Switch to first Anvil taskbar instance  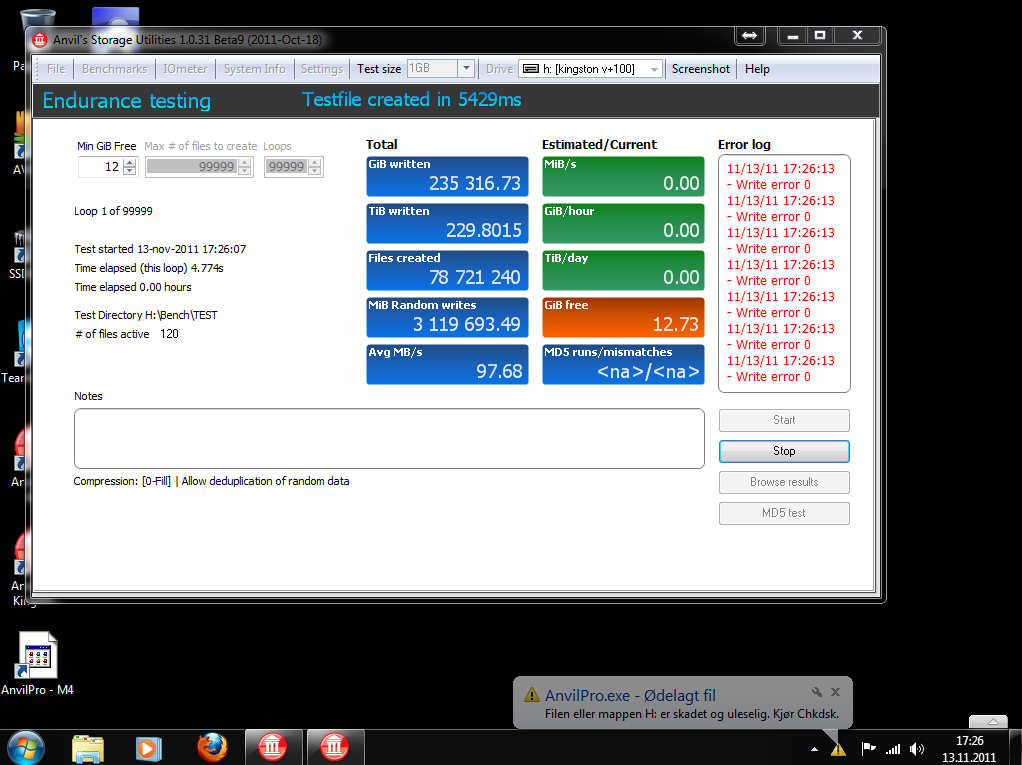272,747
